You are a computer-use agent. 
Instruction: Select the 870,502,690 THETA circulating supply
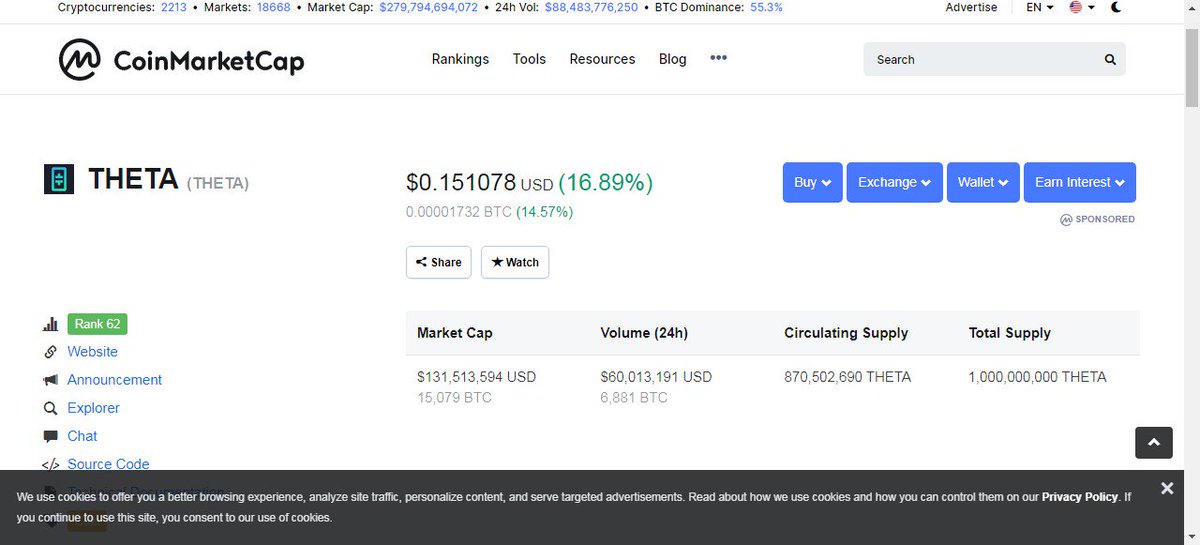tap(847, 377)
